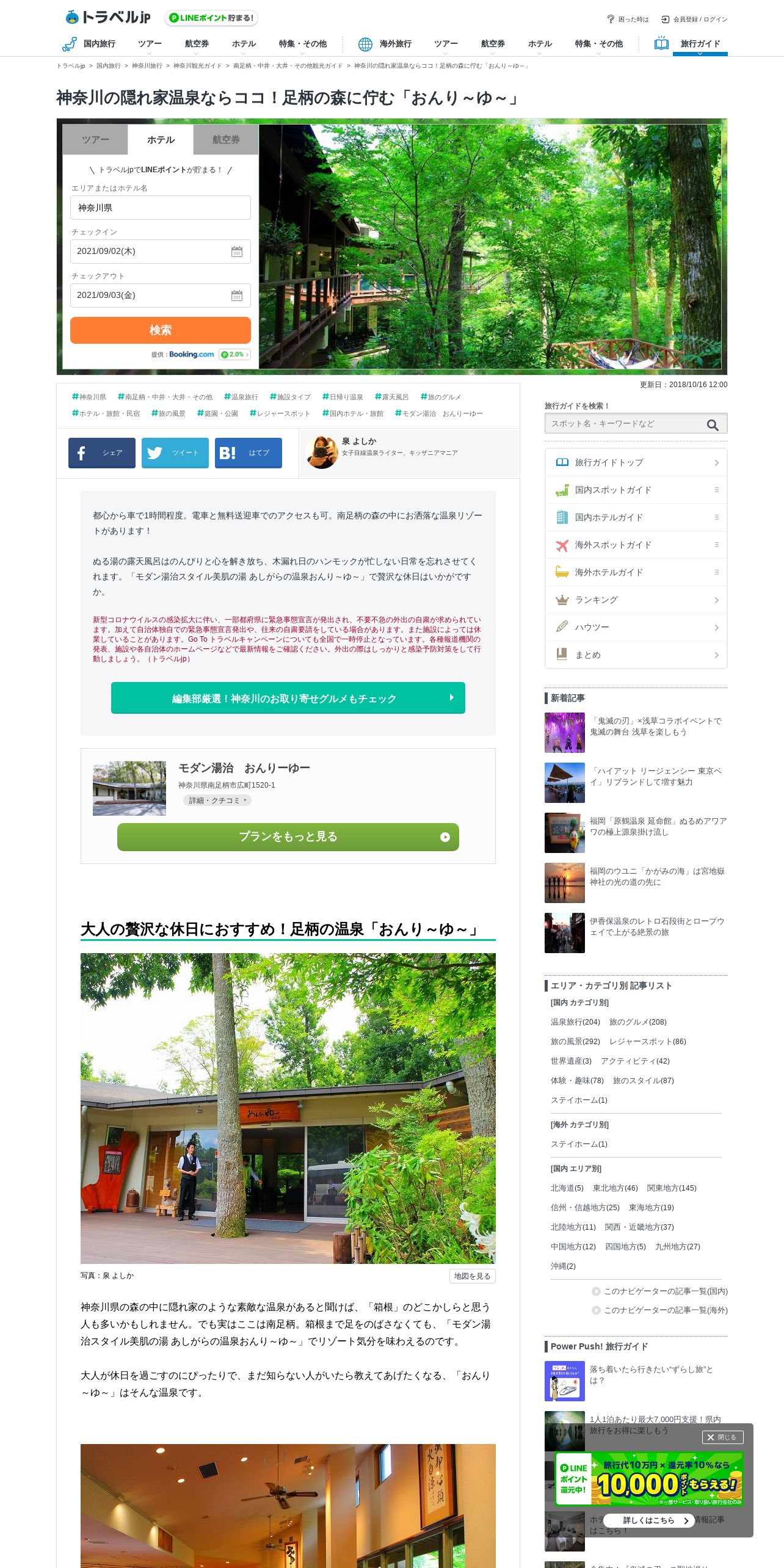
Task: Click the 国内旅行 airplane seat icon
Action: (x=69, y=44)
